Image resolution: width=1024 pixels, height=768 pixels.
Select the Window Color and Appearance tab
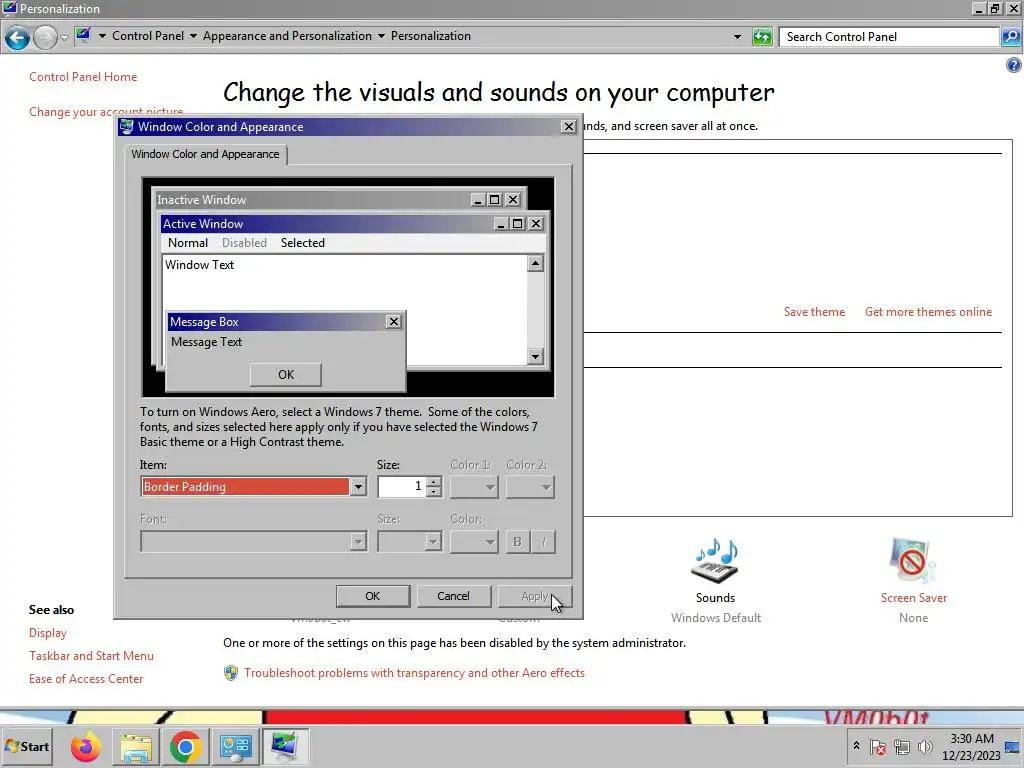pos(205,154)
